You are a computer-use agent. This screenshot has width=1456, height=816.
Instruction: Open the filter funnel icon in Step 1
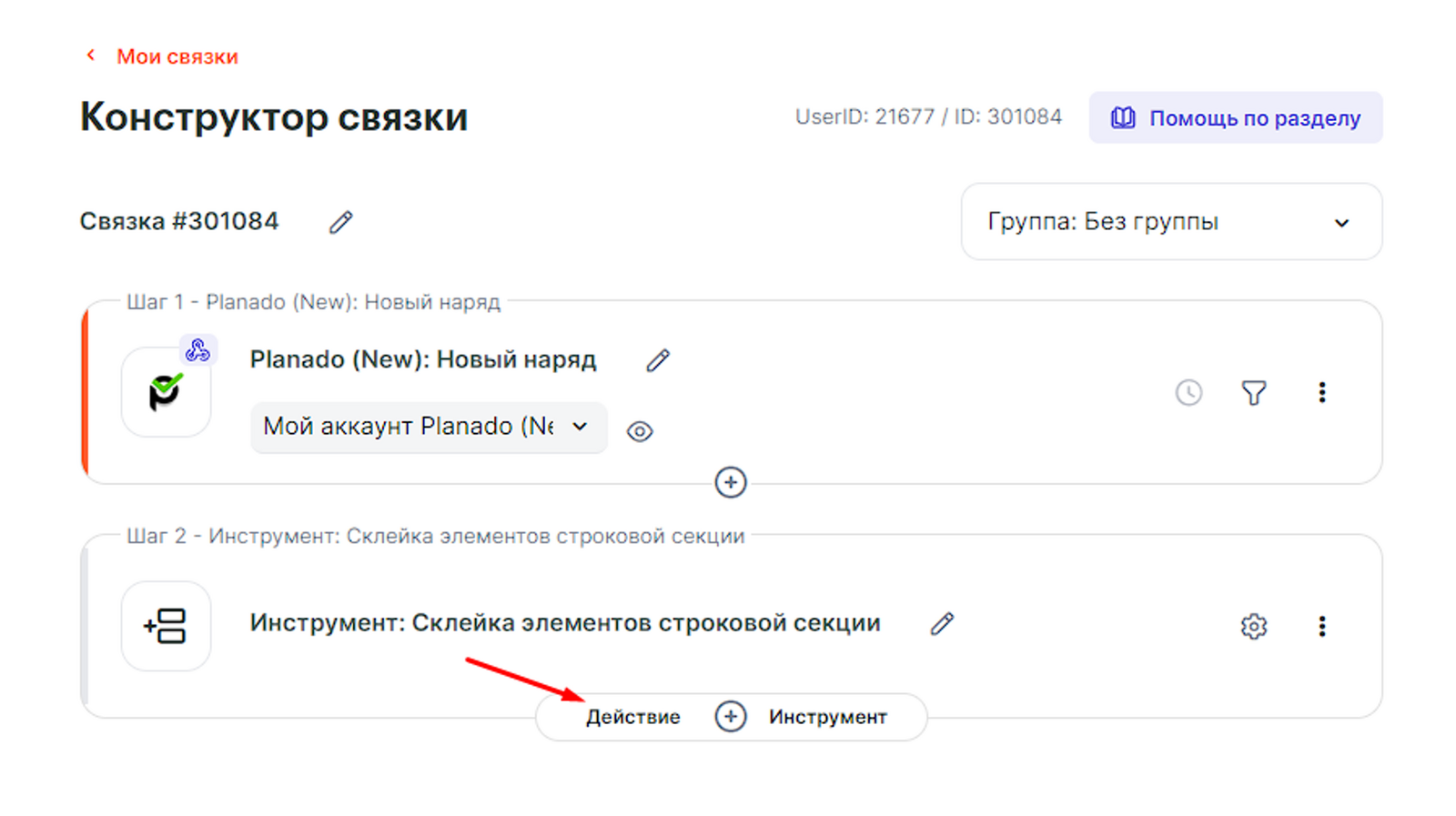point(1254,393)
